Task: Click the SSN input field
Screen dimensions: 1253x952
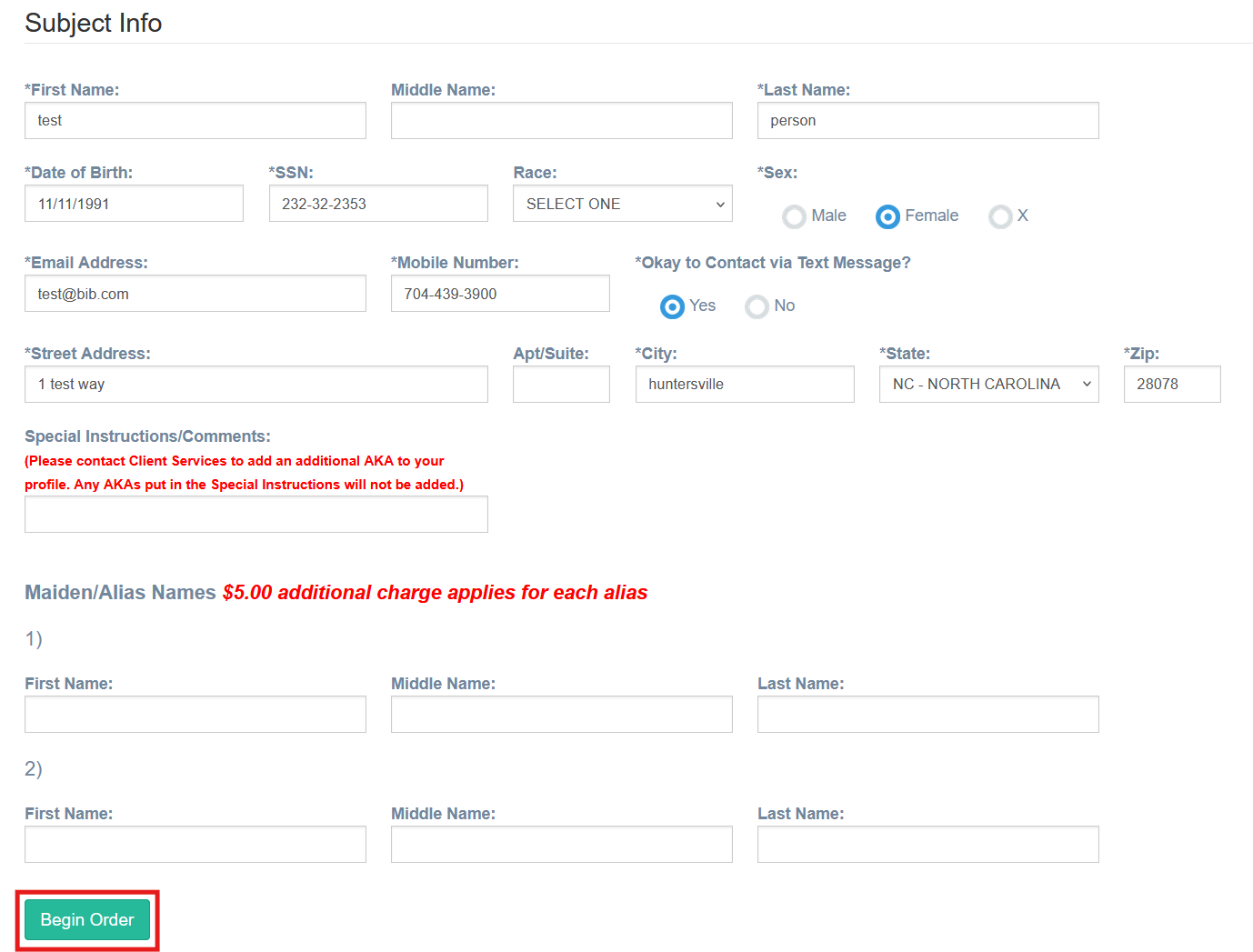Action: (378, 204)
